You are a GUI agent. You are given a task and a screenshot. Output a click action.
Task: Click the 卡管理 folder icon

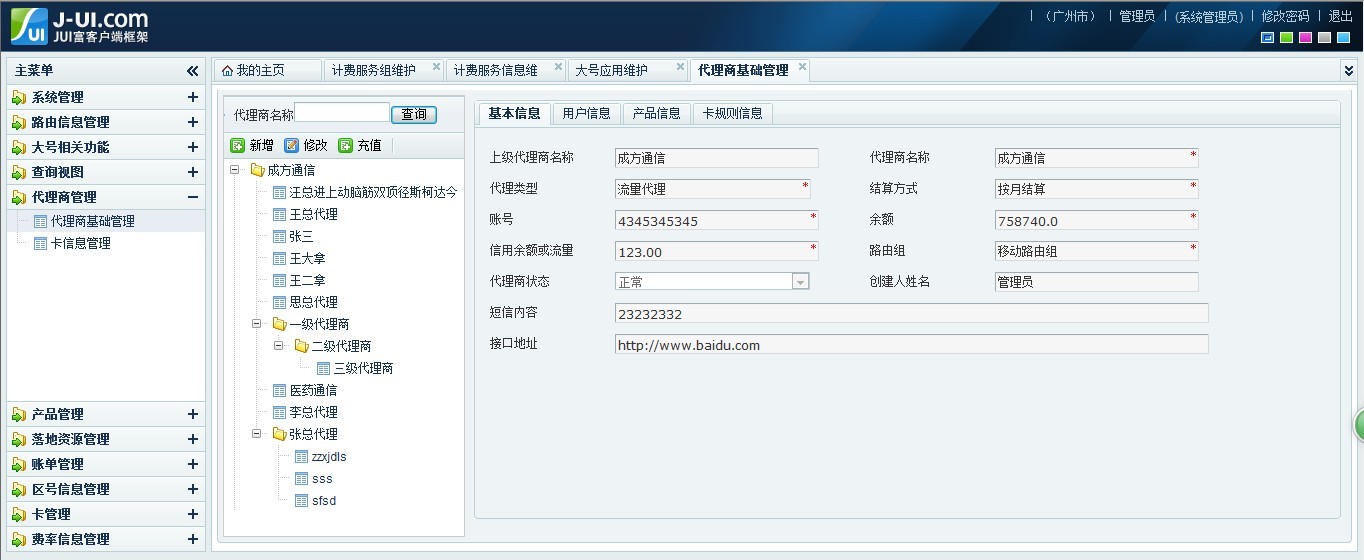click(19, 514)
